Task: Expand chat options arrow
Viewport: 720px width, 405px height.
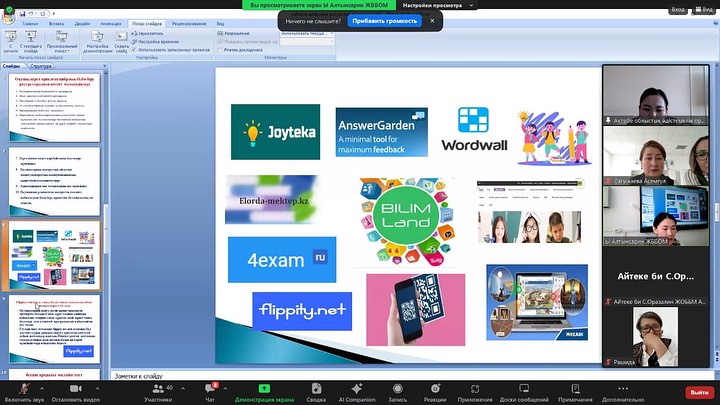Action: 225,388
